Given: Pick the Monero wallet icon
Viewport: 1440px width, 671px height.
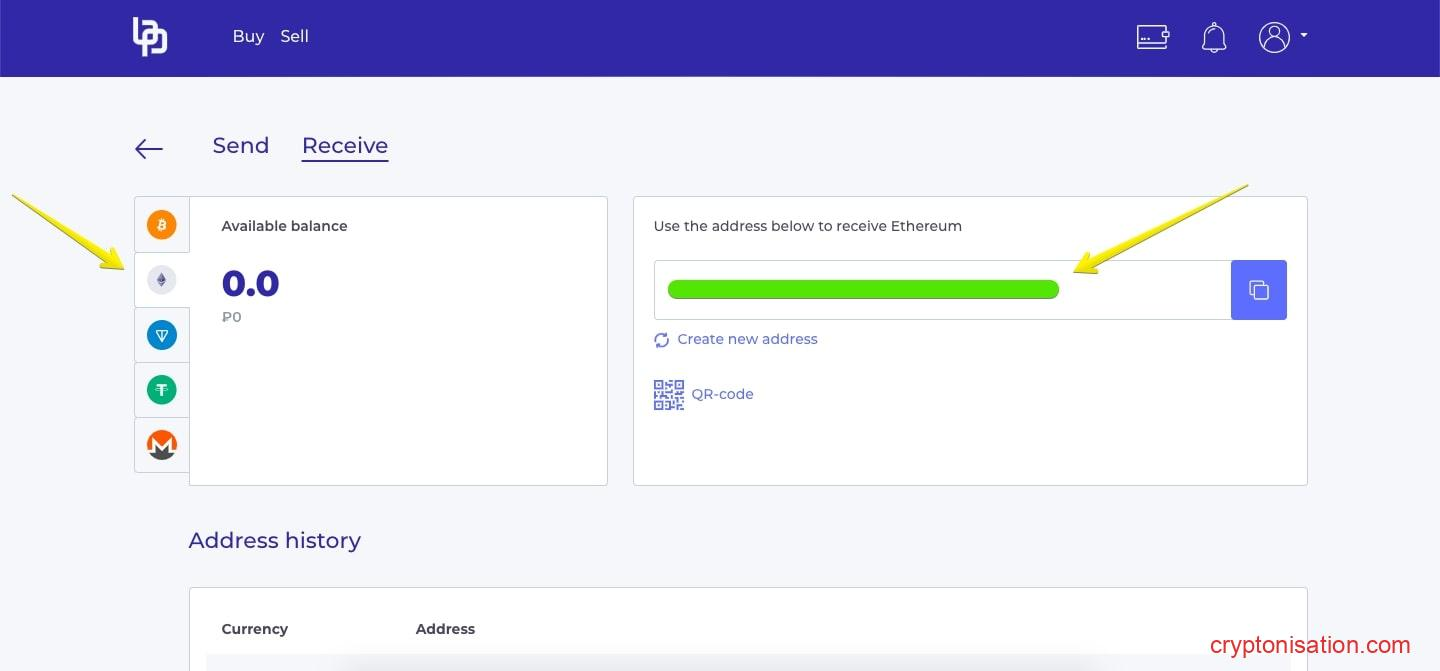Looking at the screenshot, I should 162,445.
